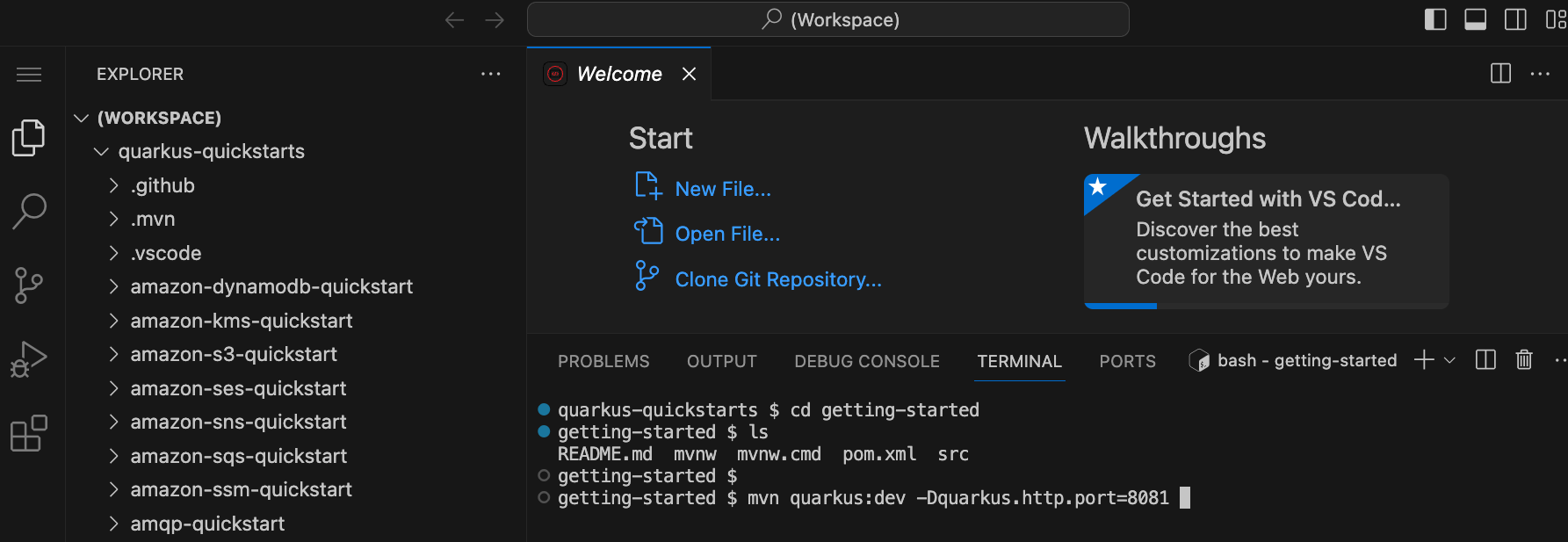Open Explorer more actions ellipsis

(491, 74)
